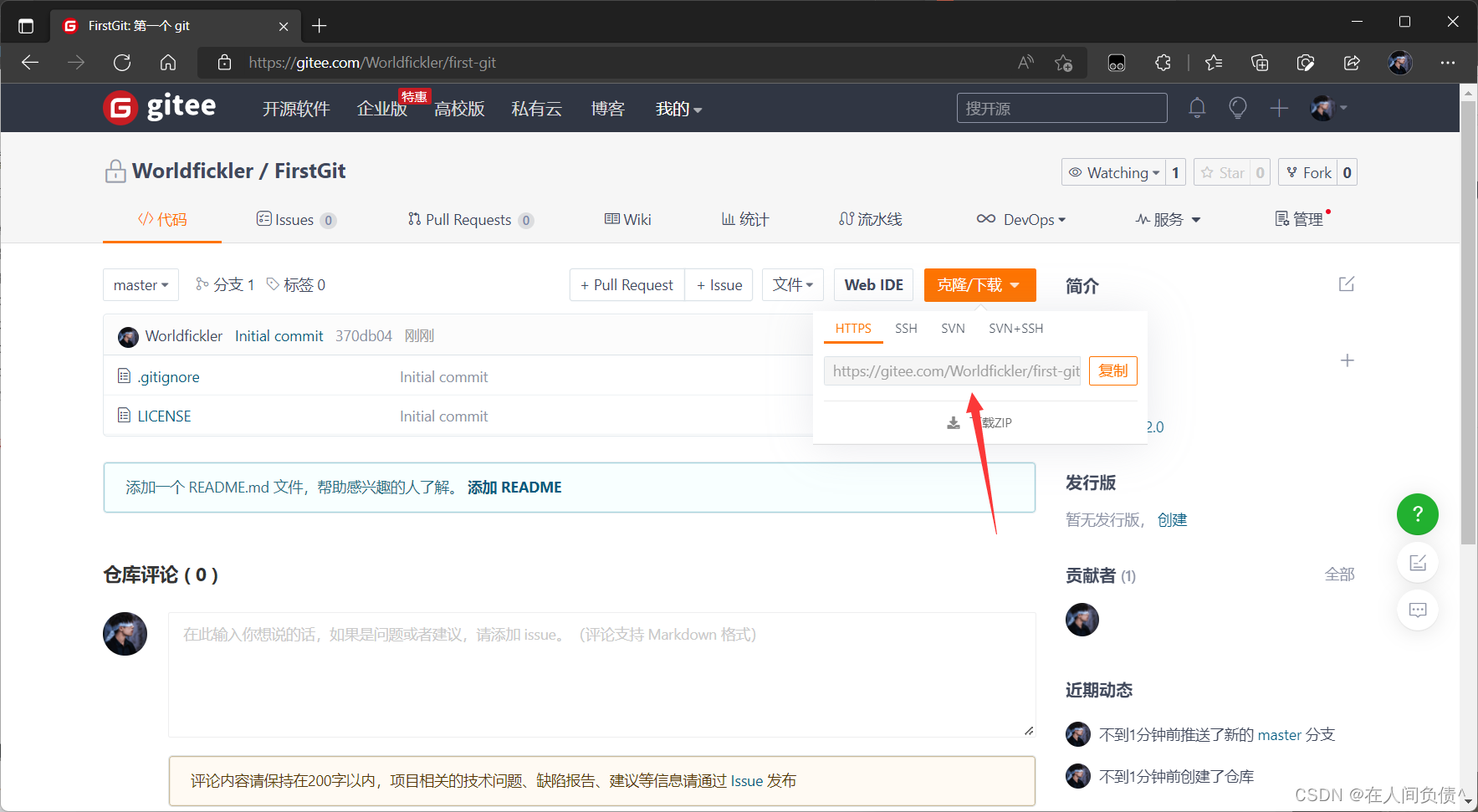
Task: Open the browser collections icon
Action: coord(1260,63)
